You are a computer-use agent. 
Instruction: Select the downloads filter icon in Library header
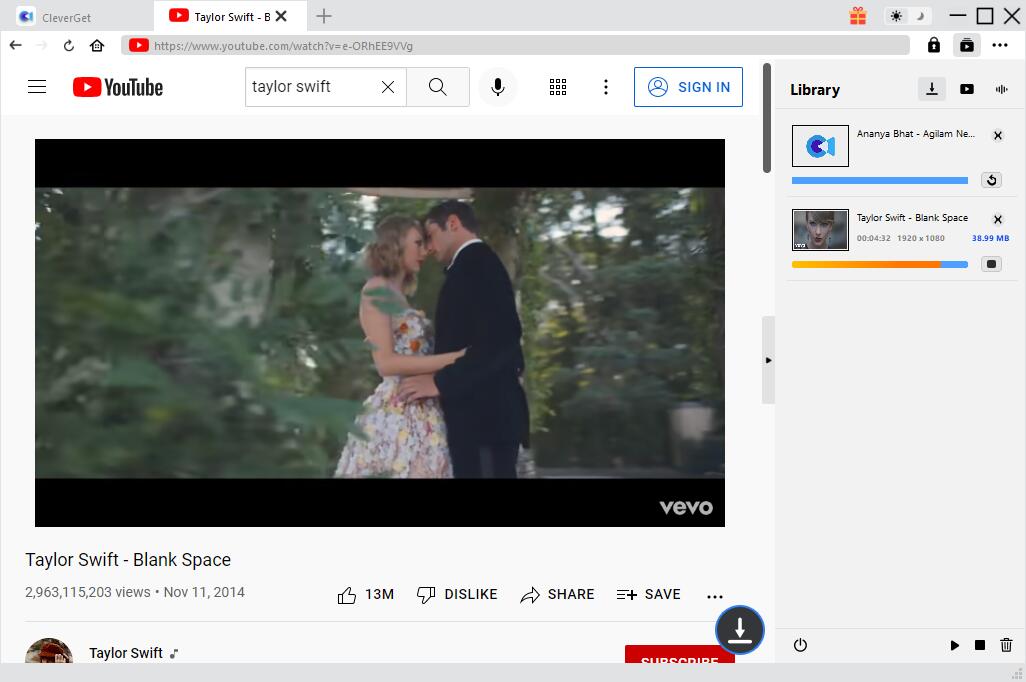[x=931, y=88]
